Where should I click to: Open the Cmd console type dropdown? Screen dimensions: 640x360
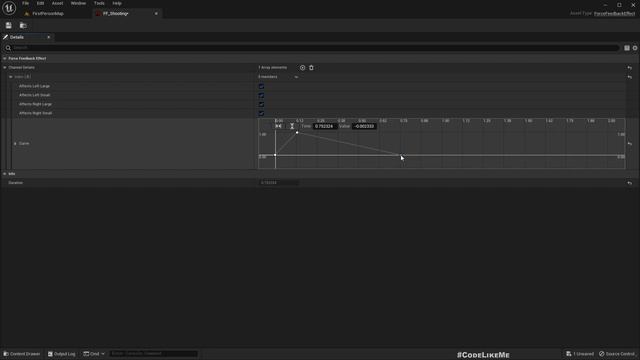click(94, 354)
